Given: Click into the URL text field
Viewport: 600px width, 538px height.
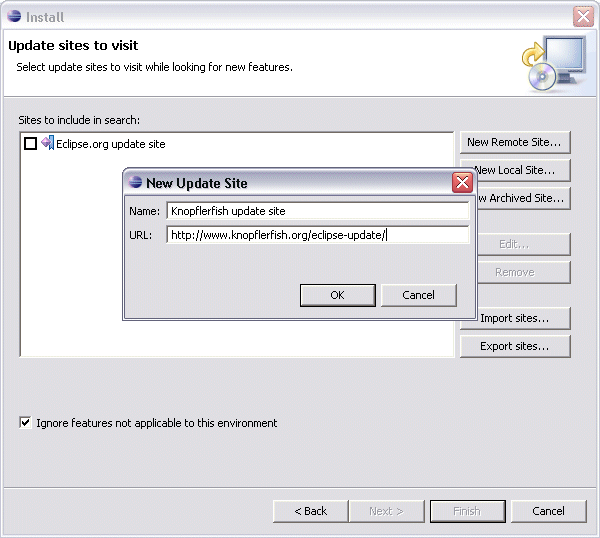Looking at the screenshot, I should pos(318,236).
